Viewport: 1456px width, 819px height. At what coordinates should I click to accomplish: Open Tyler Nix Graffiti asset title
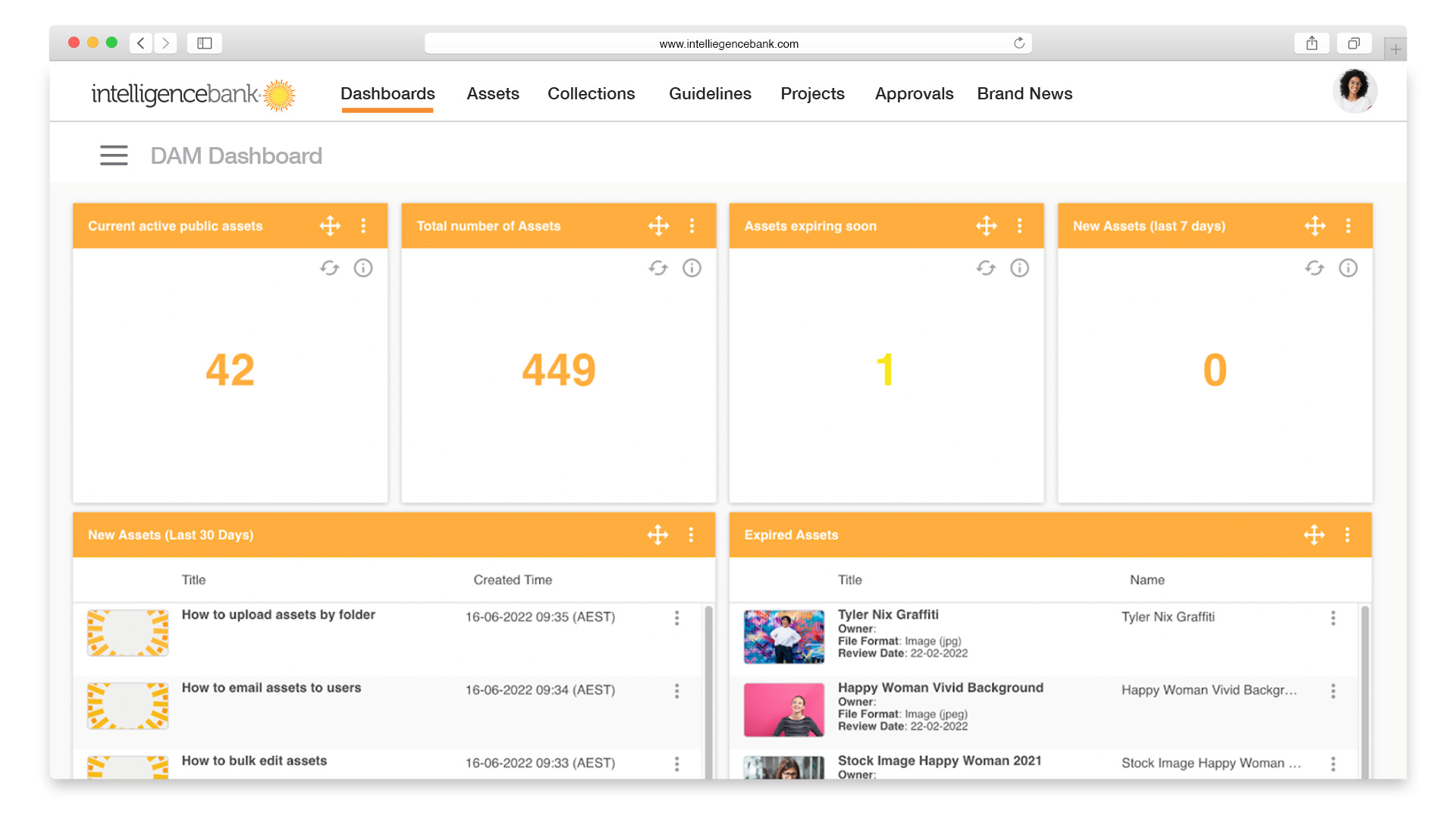coord(888,614)
